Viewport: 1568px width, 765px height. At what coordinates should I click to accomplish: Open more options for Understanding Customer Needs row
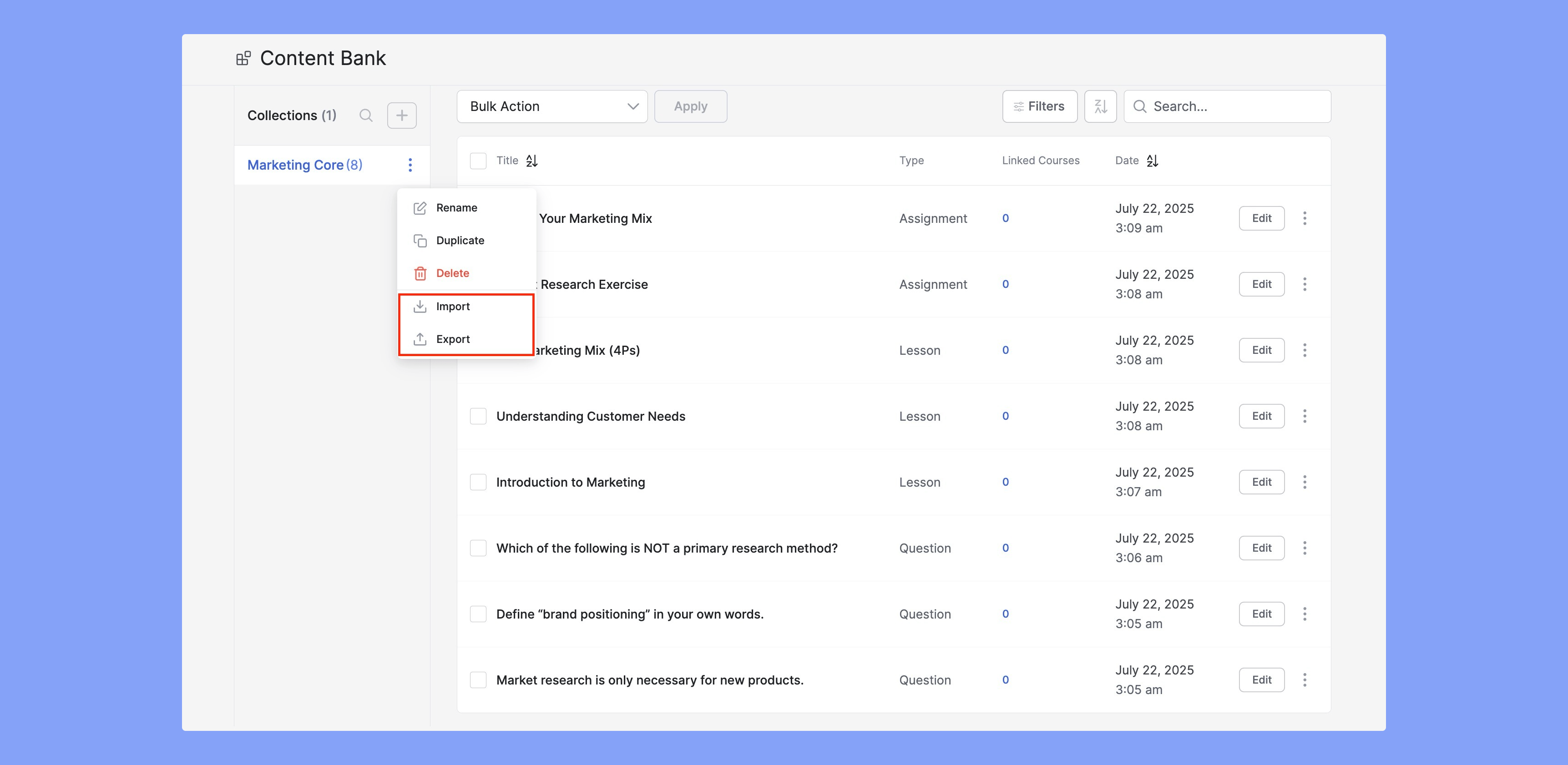1305,416
